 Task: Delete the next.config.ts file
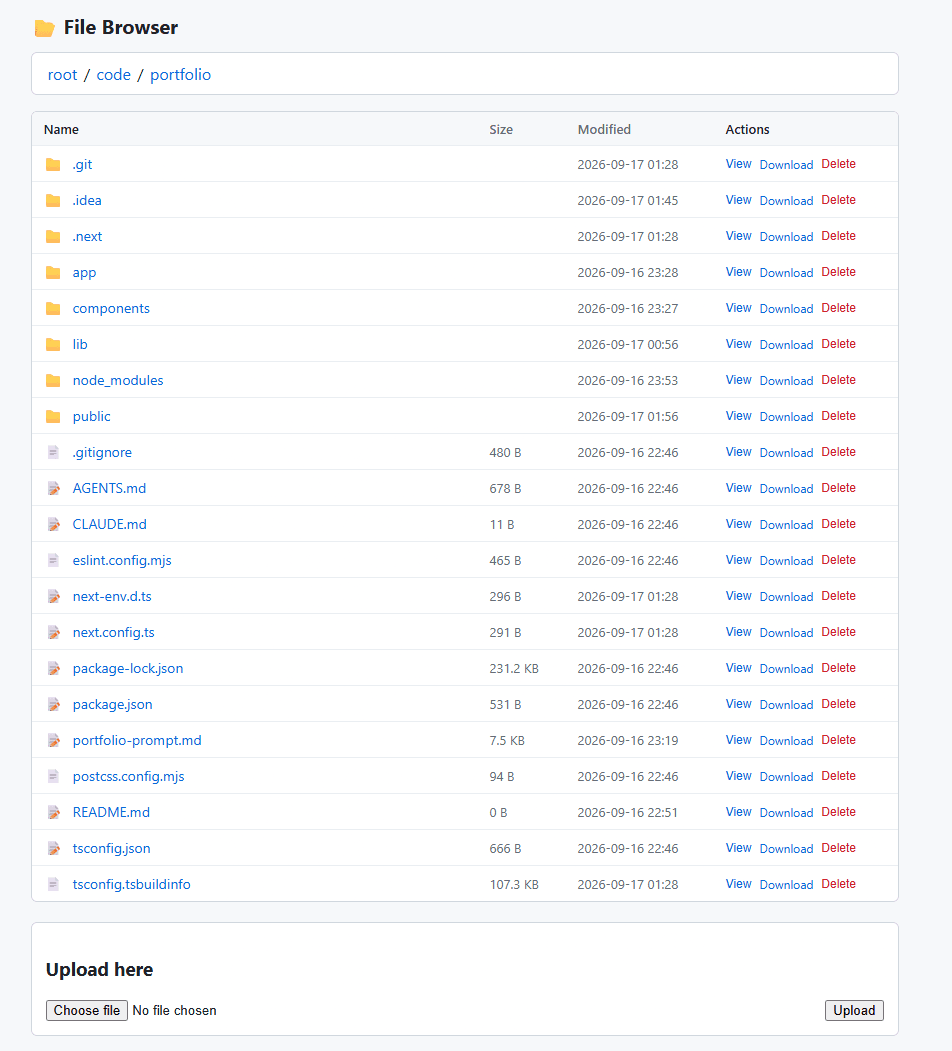[x=839, y=632]
